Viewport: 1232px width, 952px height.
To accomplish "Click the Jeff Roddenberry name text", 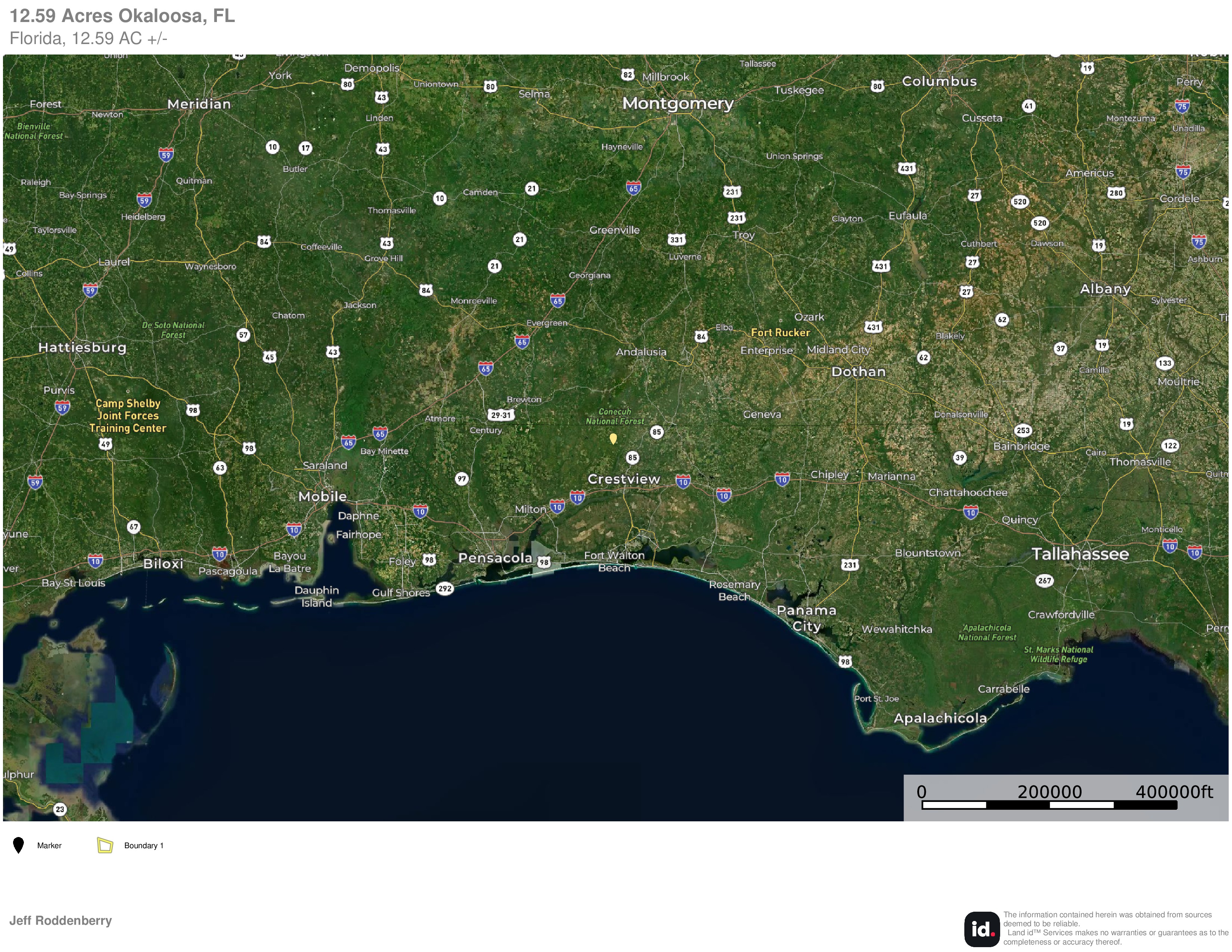I will point(60,920).
